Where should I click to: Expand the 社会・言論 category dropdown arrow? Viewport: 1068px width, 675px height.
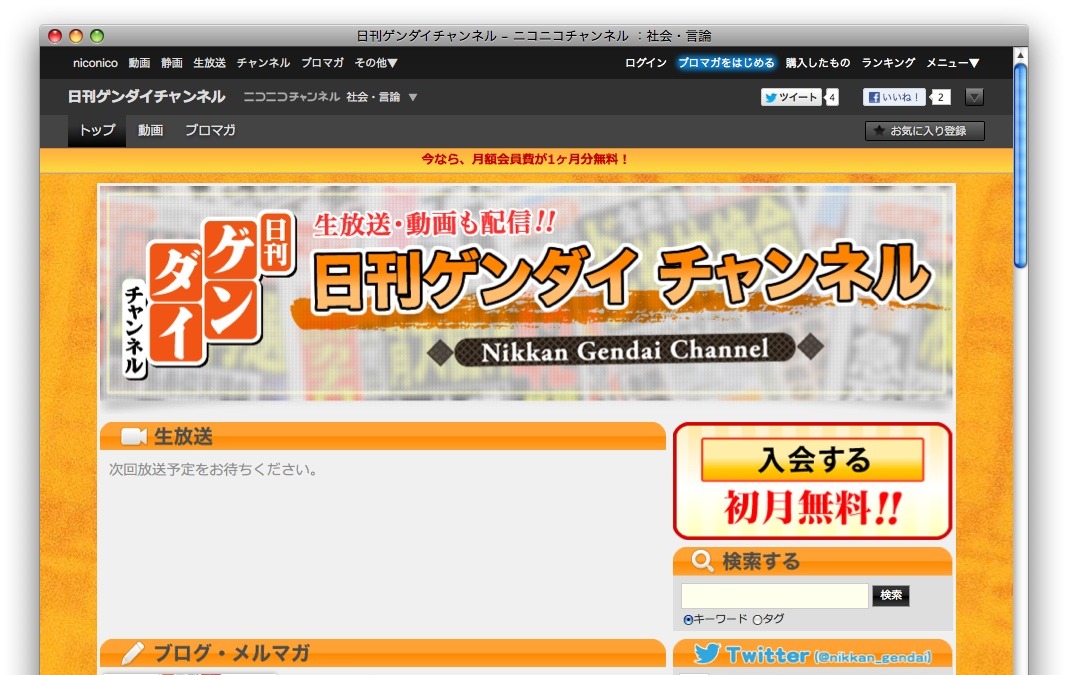(x=413, y=97)
